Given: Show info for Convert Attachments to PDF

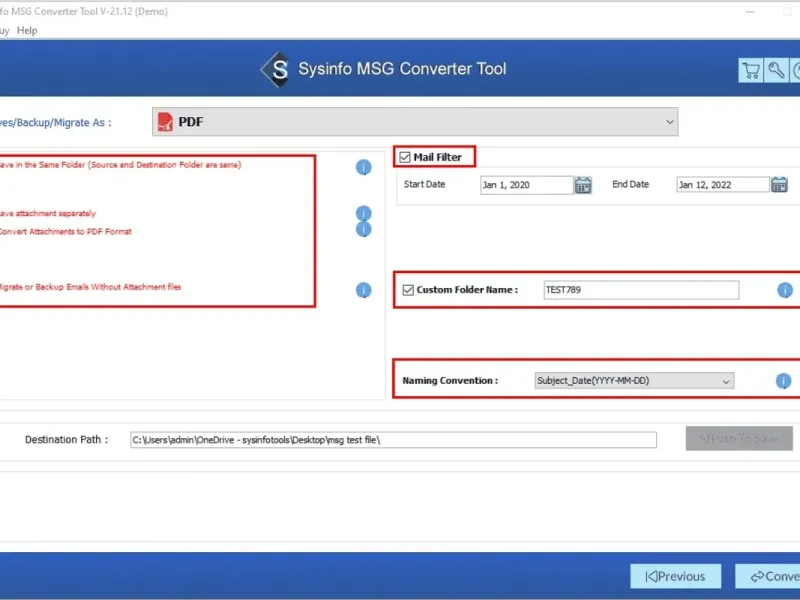Looking at the screenshot, I should (x=363, y=230).
